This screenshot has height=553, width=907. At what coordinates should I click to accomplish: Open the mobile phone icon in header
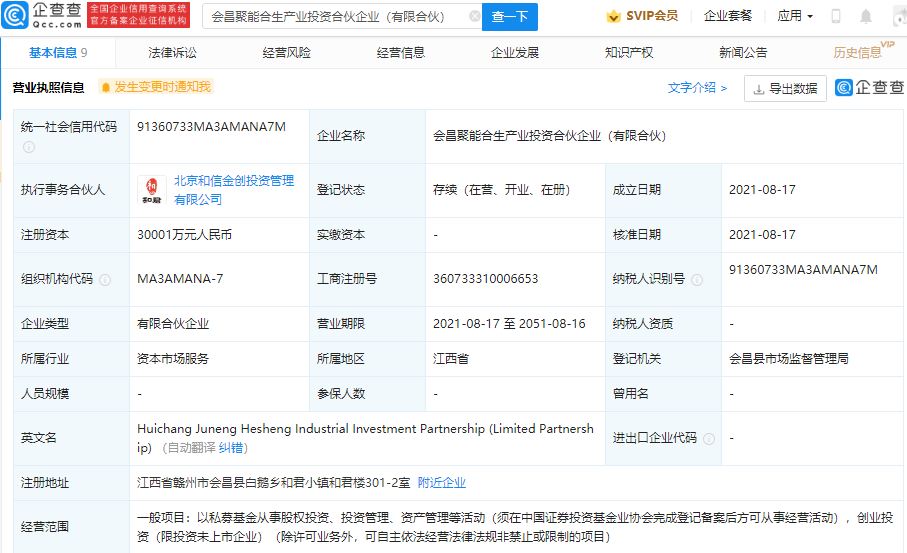point(836,16)
